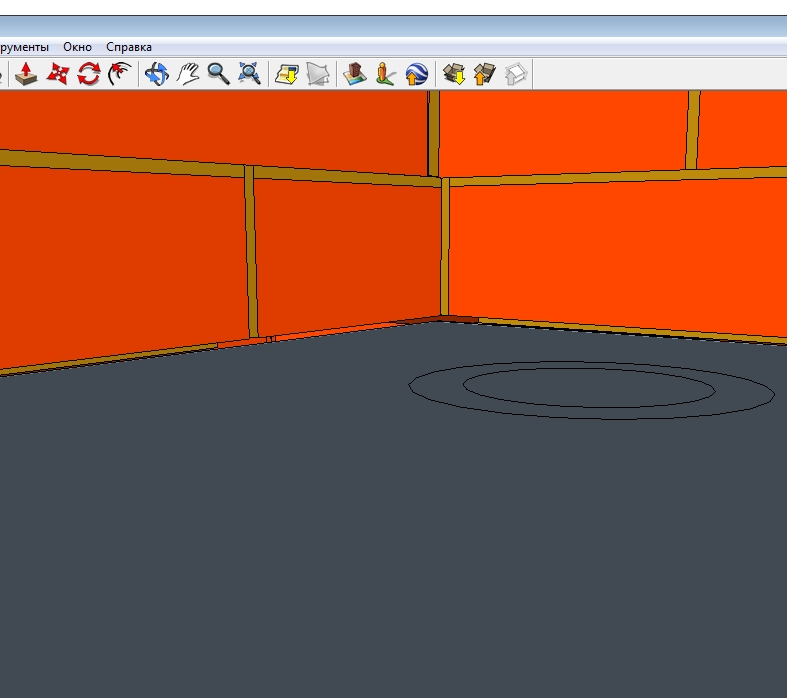Select the Push/Pull tool
The width and height of the screenshot is (787, 698).
[x=27, y=74]
